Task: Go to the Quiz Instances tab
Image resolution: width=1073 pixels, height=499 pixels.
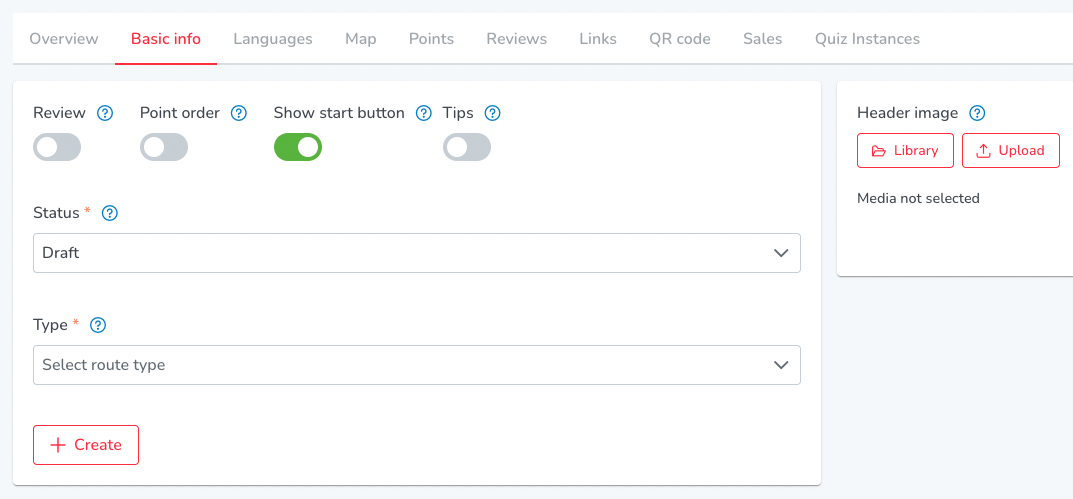Action: (x=867, y=39)
